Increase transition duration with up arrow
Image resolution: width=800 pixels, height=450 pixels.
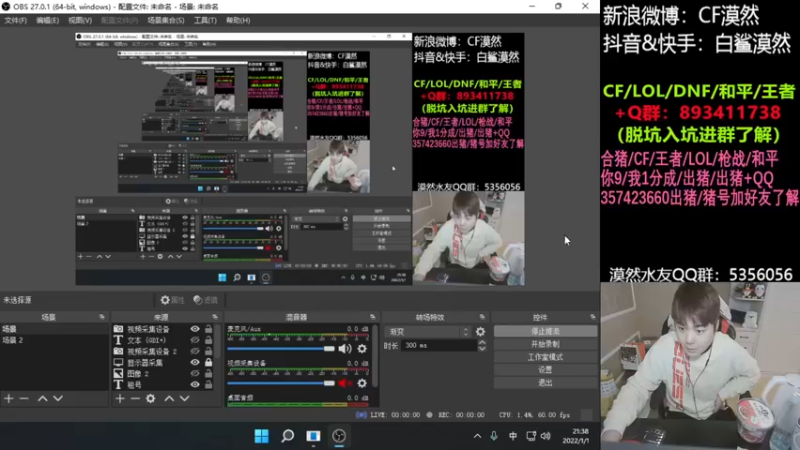coord(482,342)
